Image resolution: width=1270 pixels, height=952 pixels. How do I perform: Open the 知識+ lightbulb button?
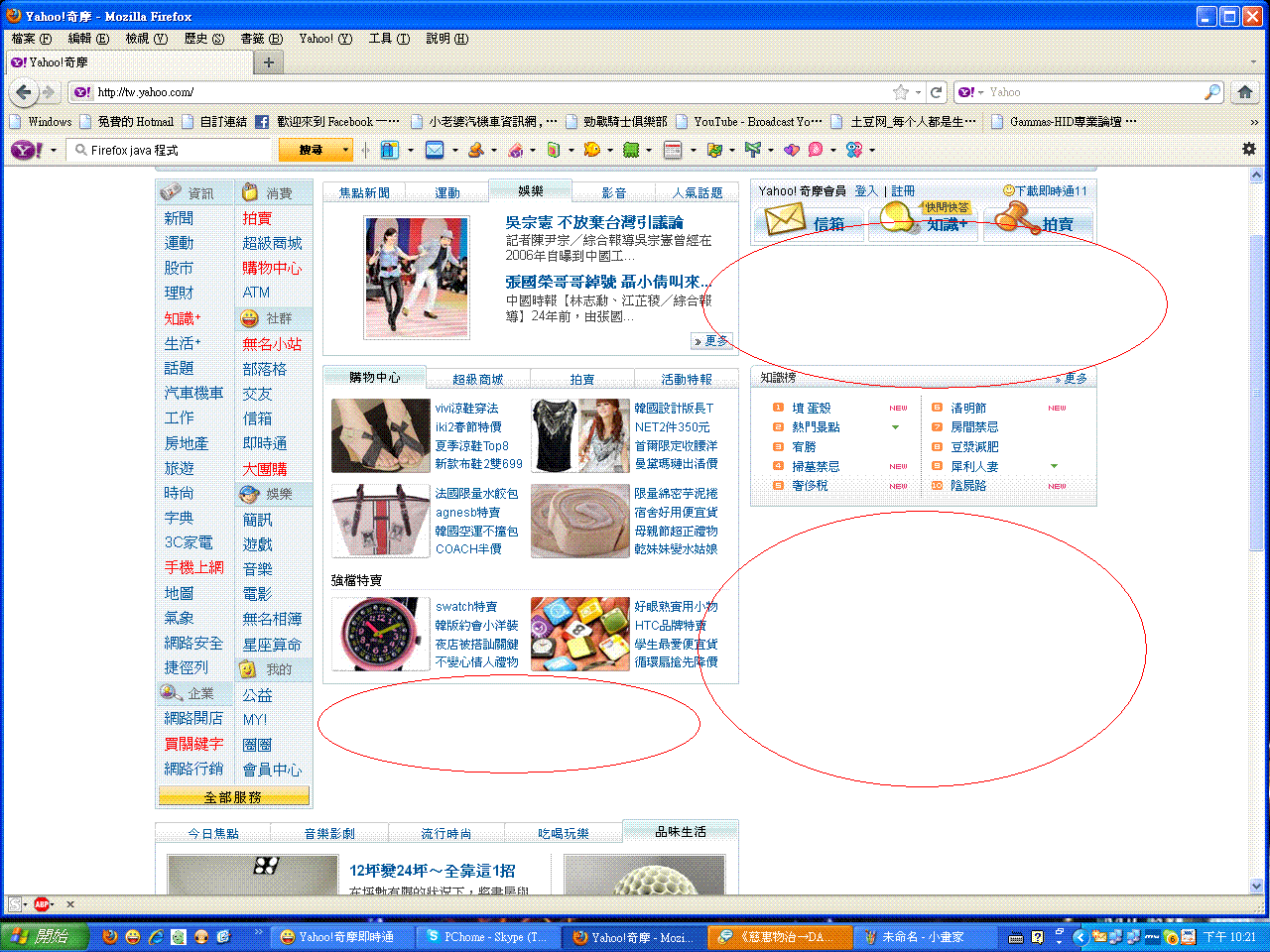point(925,221)
